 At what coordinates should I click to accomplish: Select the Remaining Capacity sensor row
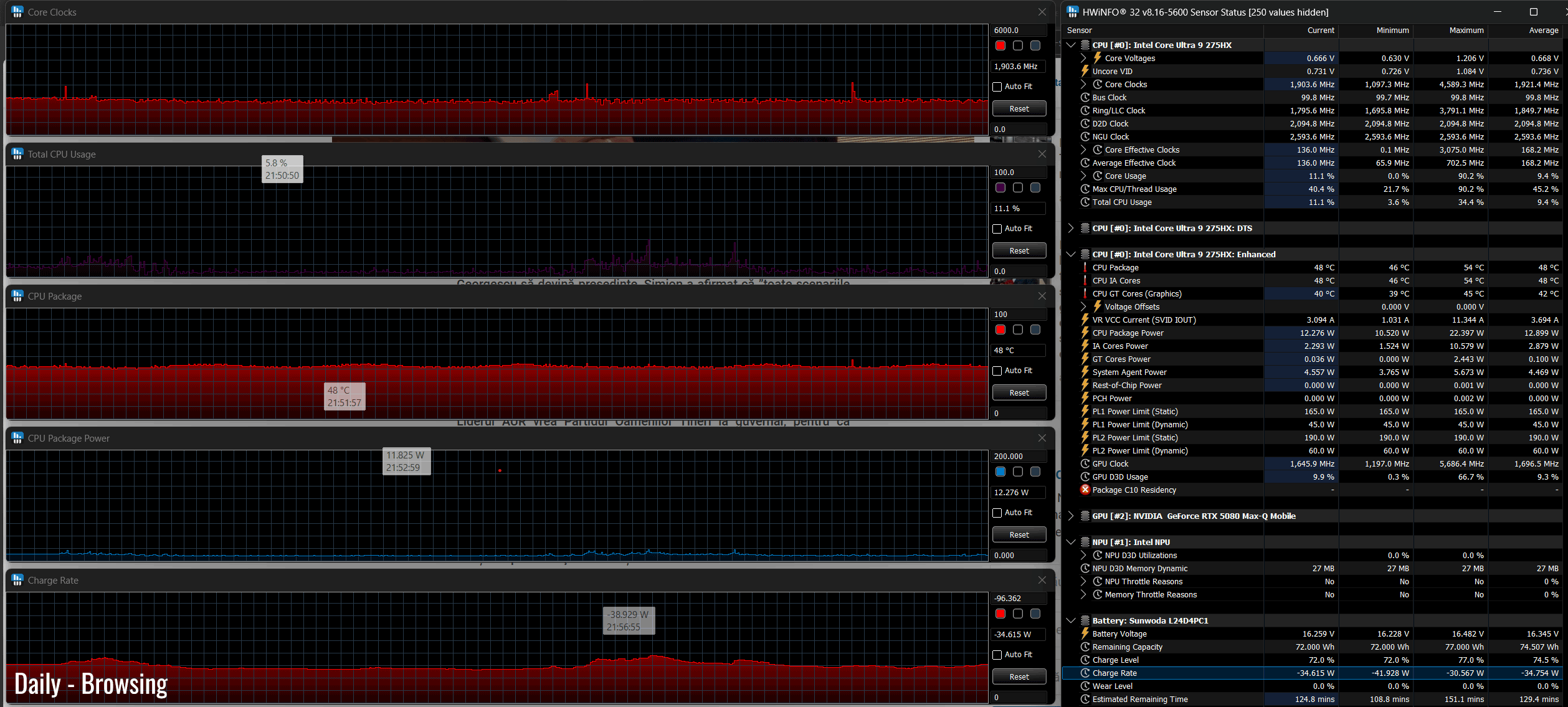(x=1313, y=647)
